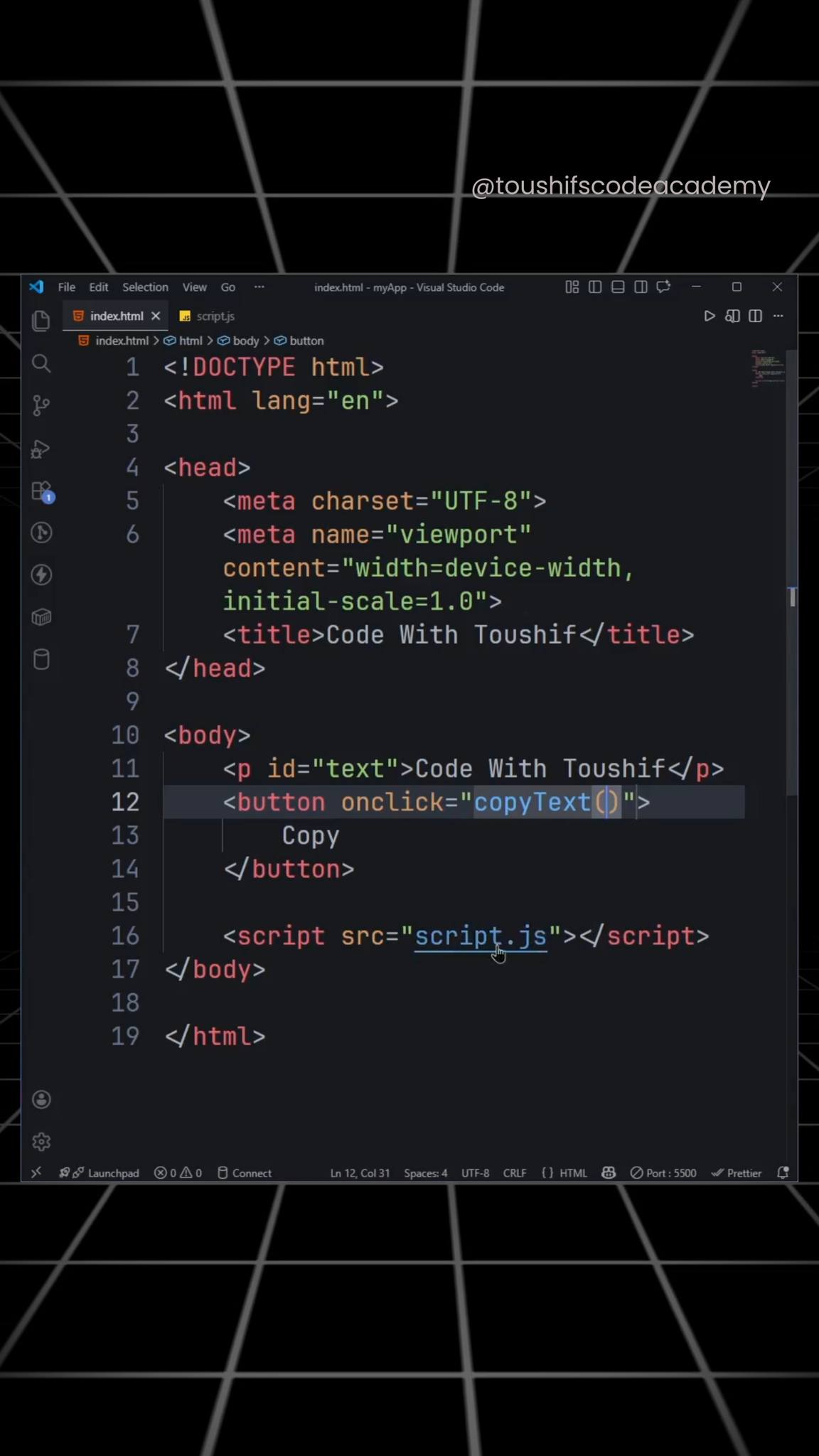
Task: Click Port : 5500 live server status
Action: 663,1173
